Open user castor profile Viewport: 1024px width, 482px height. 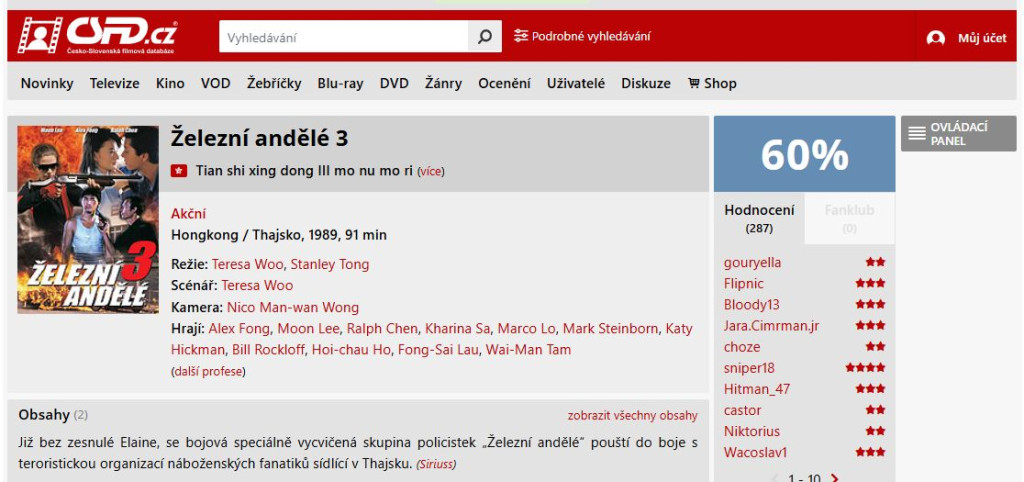coord(742,410)
